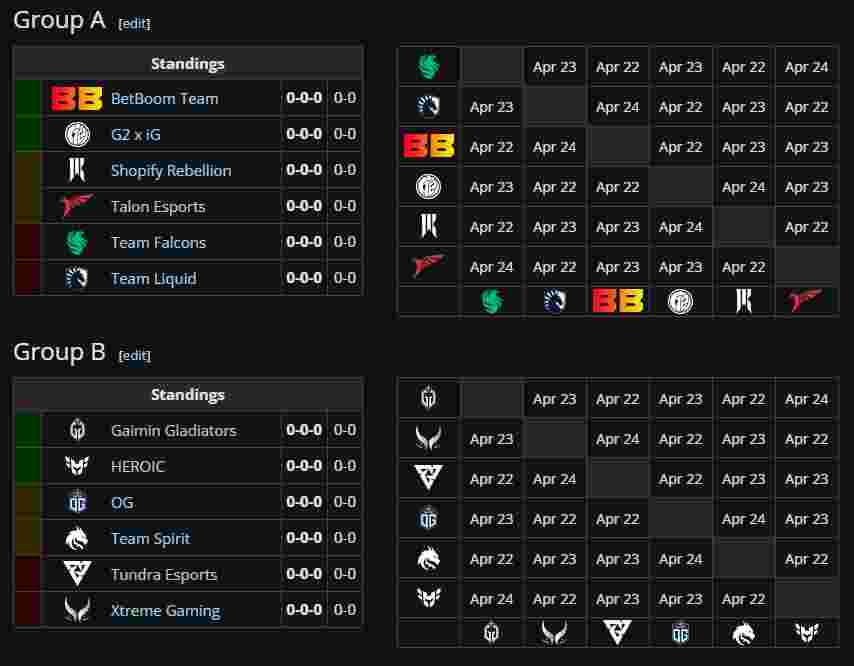Select G2 x iG row-header logo in crosstable
The image size is (854, 666).
point(429,187)
